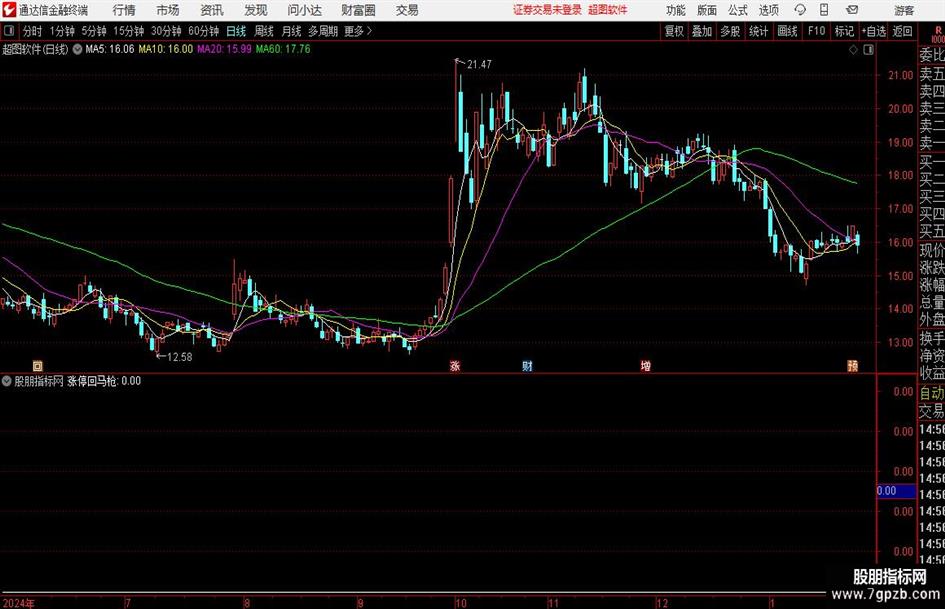This screenshot has height=609, width=945.
Task: Toggle the left panel icon beside 分时
Action: [x=9, y=31]
